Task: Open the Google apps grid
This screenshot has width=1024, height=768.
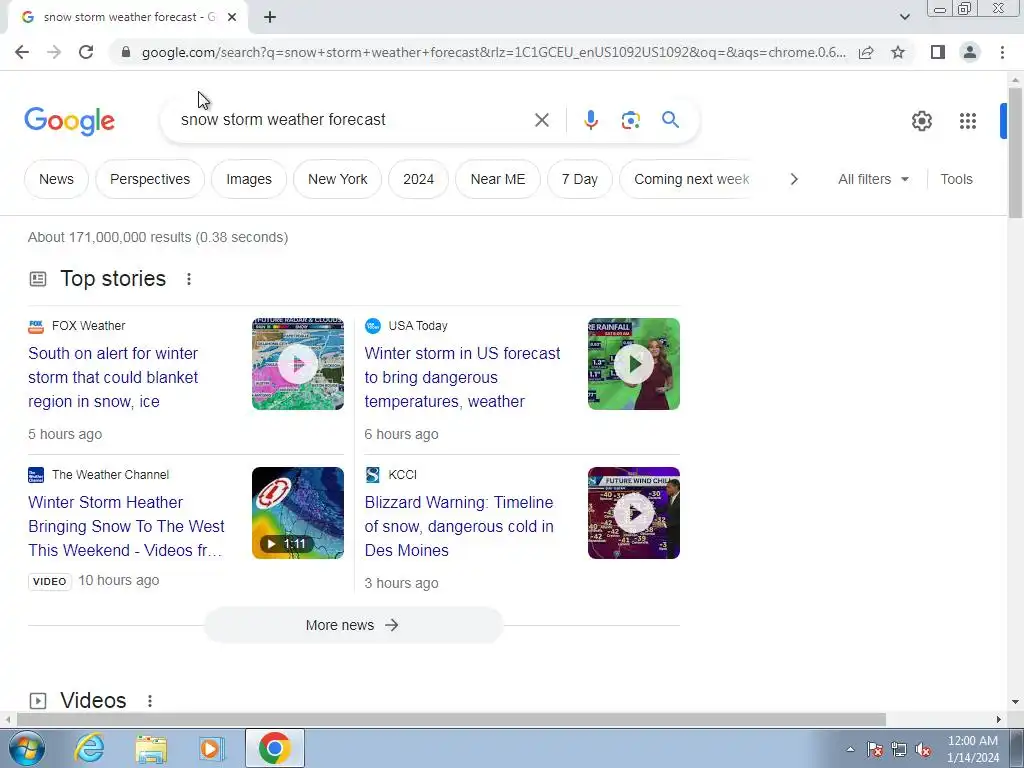Action: [968, 121]
